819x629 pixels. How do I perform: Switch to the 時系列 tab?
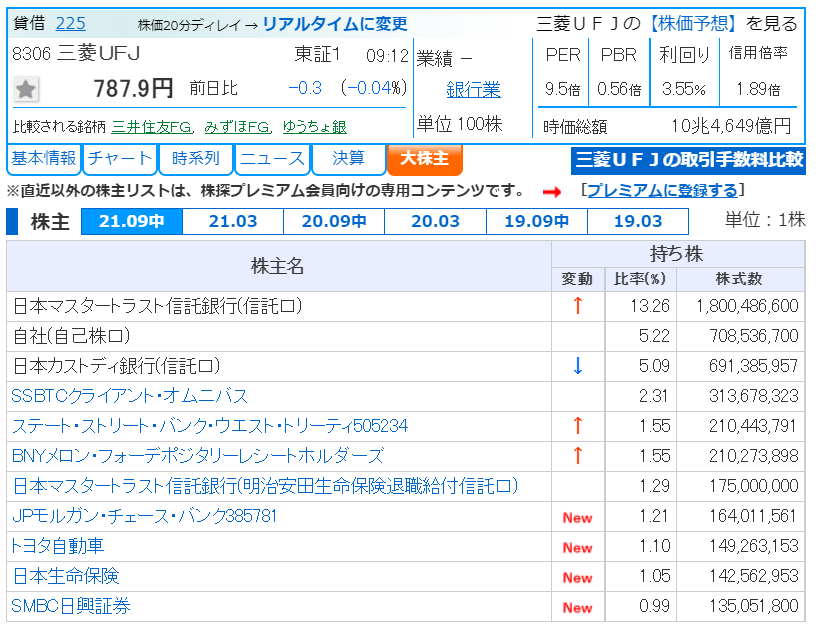coord(196,159)
